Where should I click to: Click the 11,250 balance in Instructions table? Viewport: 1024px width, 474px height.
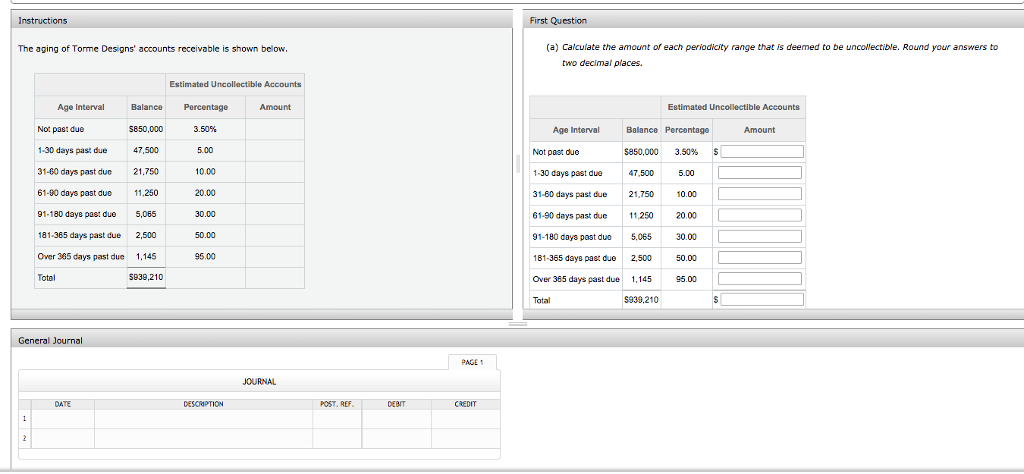tap(146, 193)
